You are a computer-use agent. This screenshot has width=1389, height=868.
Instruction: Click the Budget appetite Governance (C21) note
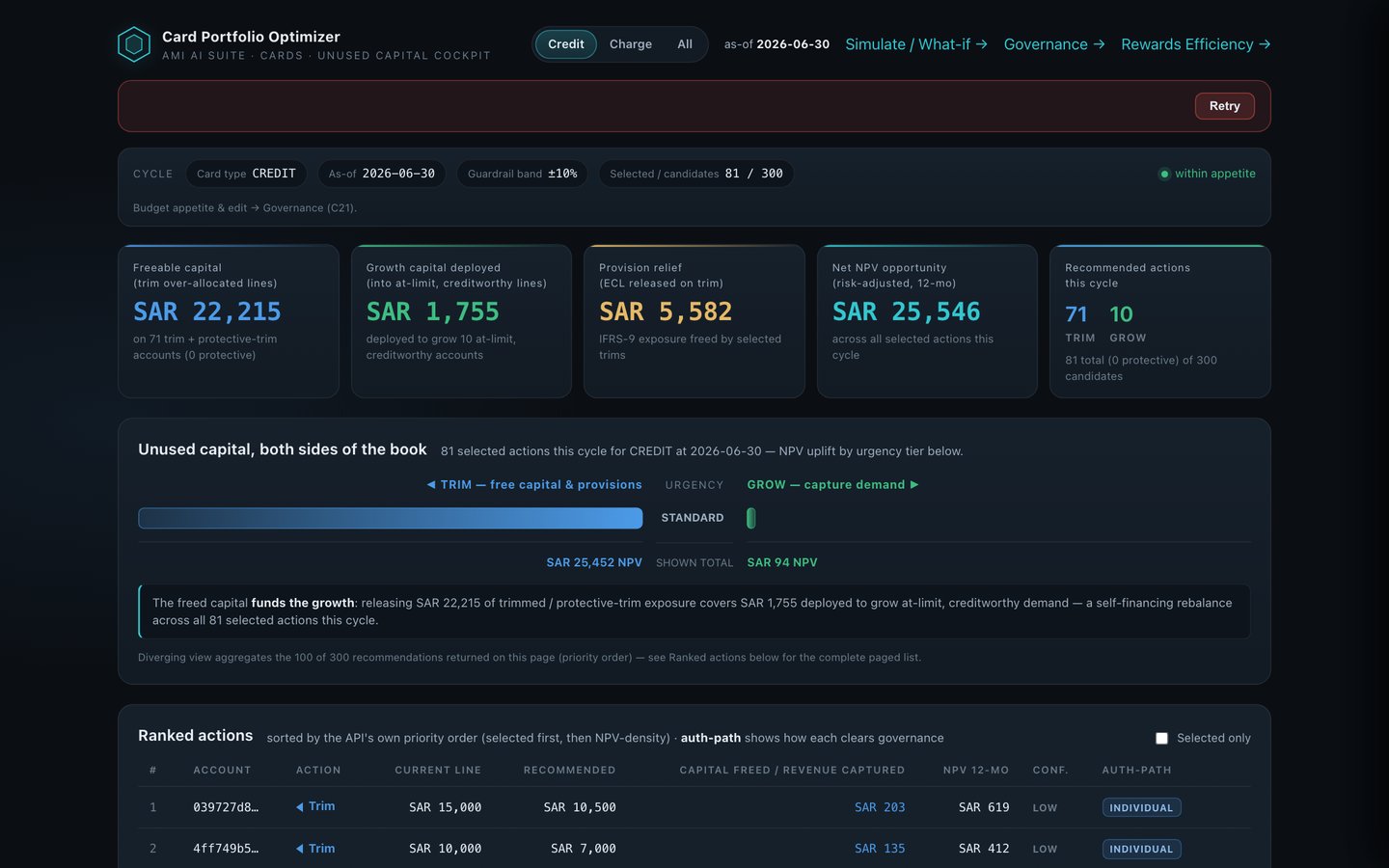pyautogui.click(x=245, y=207)
